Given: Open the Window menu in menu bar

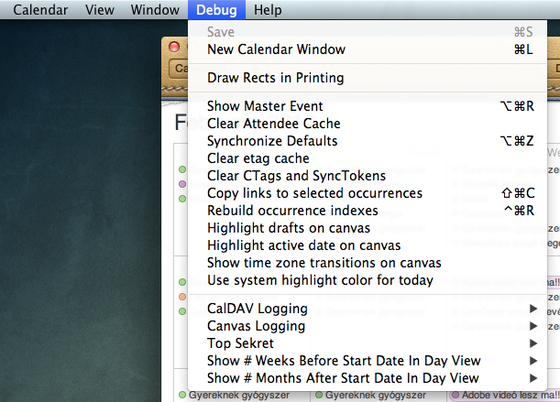Looking at the screenshot, I should coord(155,10).
